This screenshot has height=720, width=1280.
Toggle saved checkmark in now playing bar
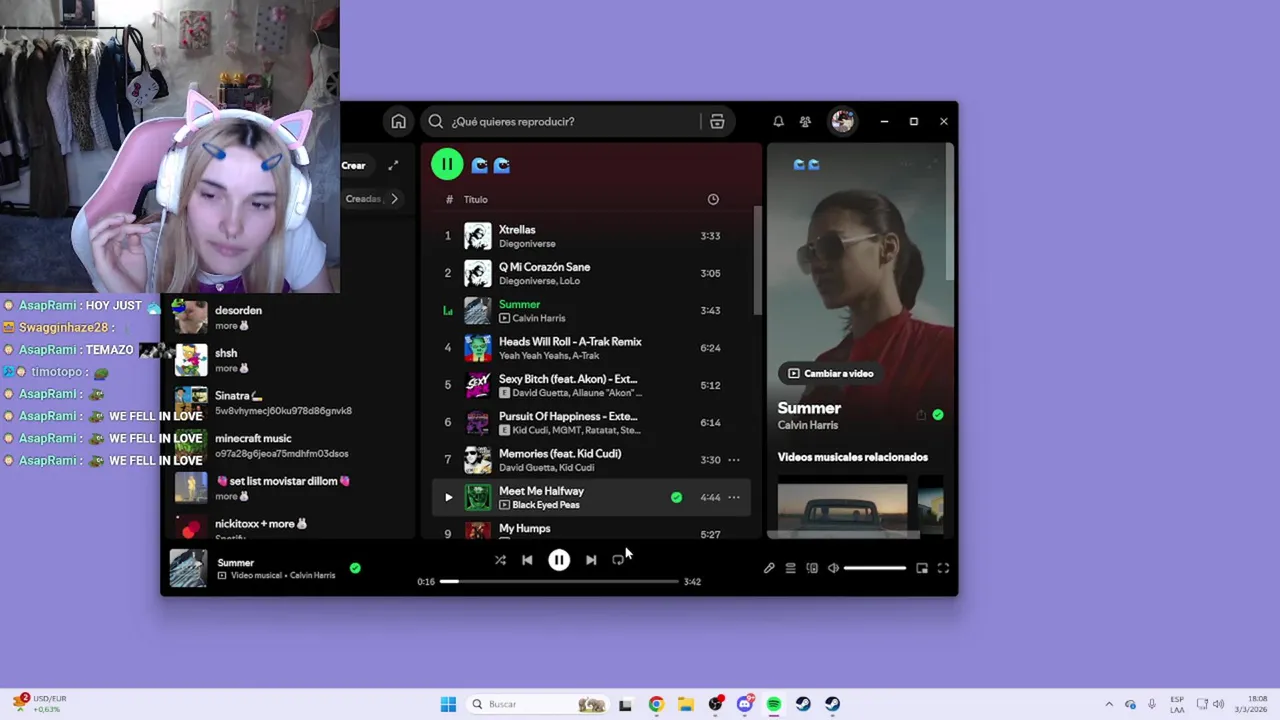click(355, 568)
